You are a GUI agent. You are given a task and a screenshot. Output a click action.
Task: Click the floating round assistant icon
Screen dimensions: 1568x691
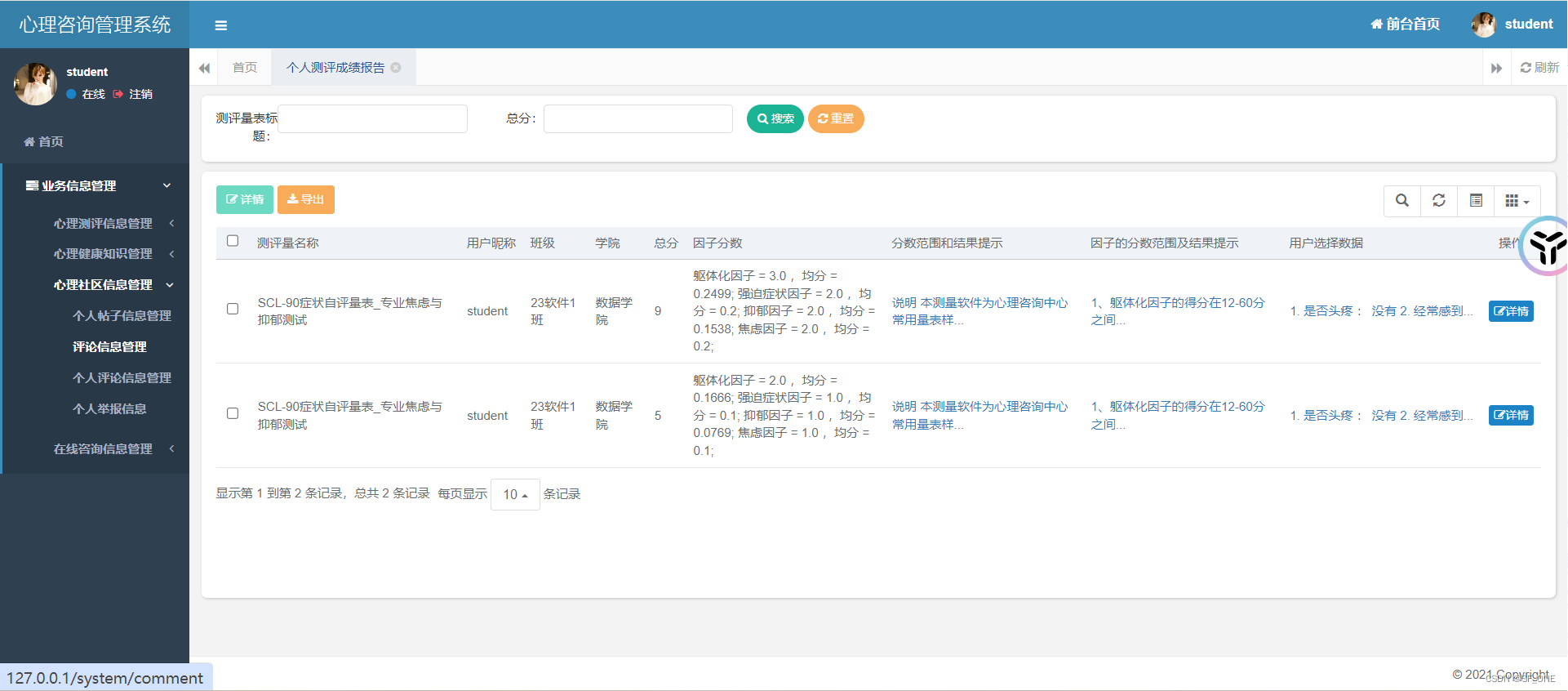click(x=1545, y=246)
